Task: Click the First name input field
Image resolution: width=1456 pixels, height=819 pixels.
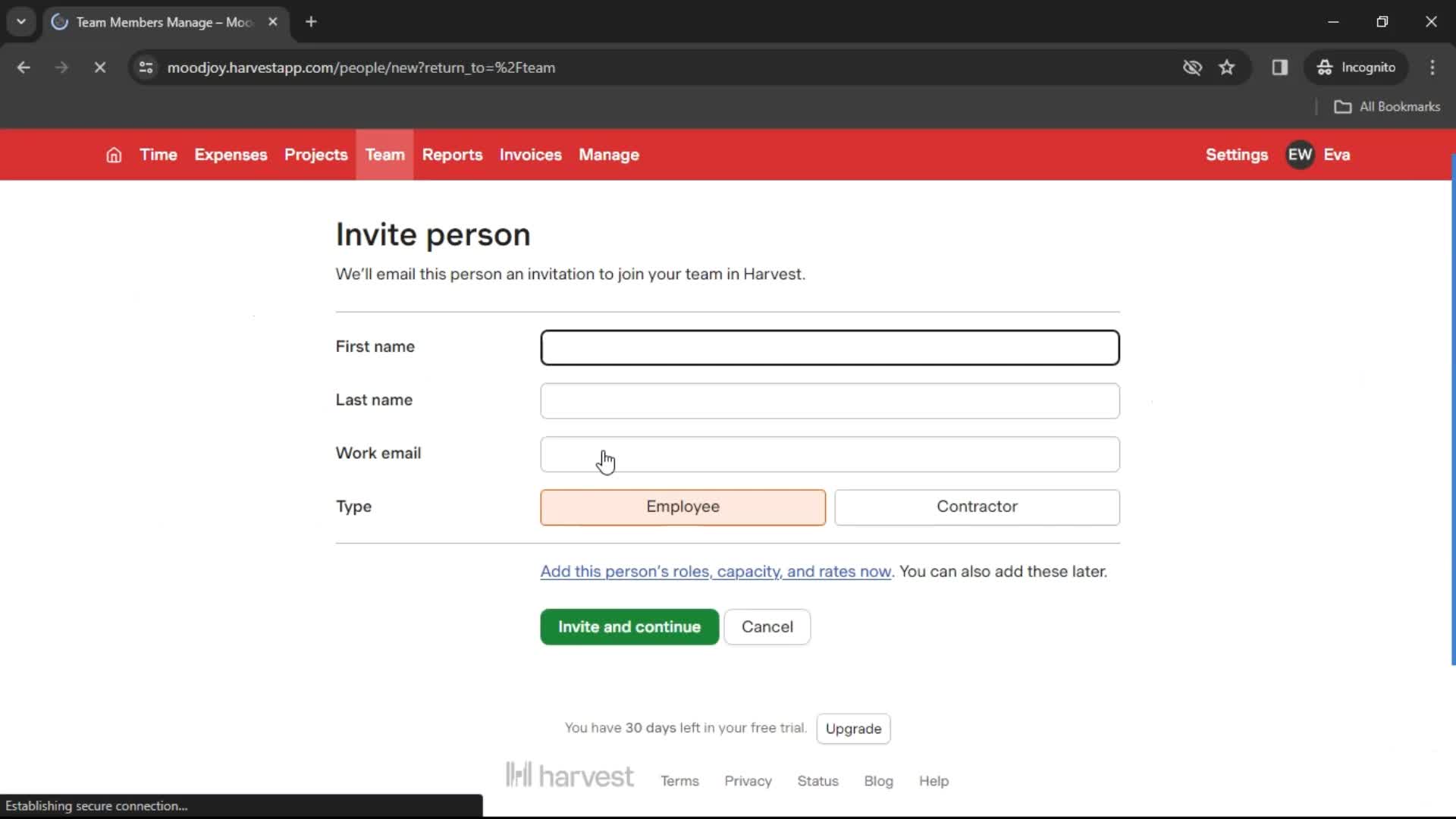Action: pyautogui.click(x=830, y=347)
